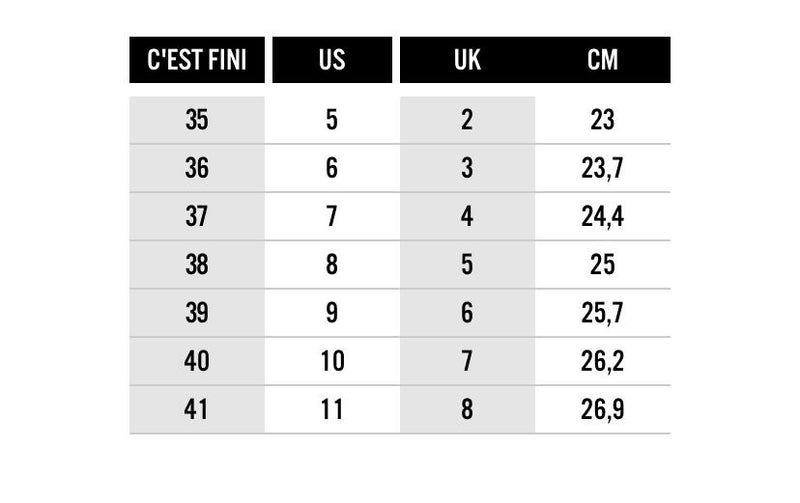Select US size 11 cell
This screenshot has height=503, width=800.
pos(332,409)
